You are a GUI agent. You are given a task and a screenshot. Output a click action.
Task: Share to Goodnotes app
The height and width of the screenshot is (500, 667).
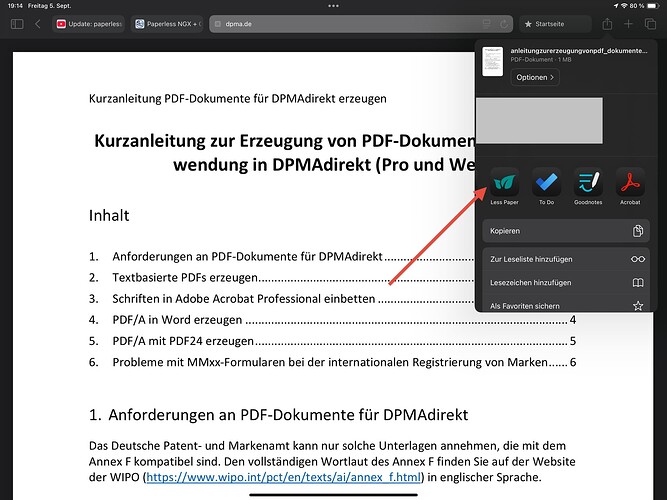coord(588,186)
